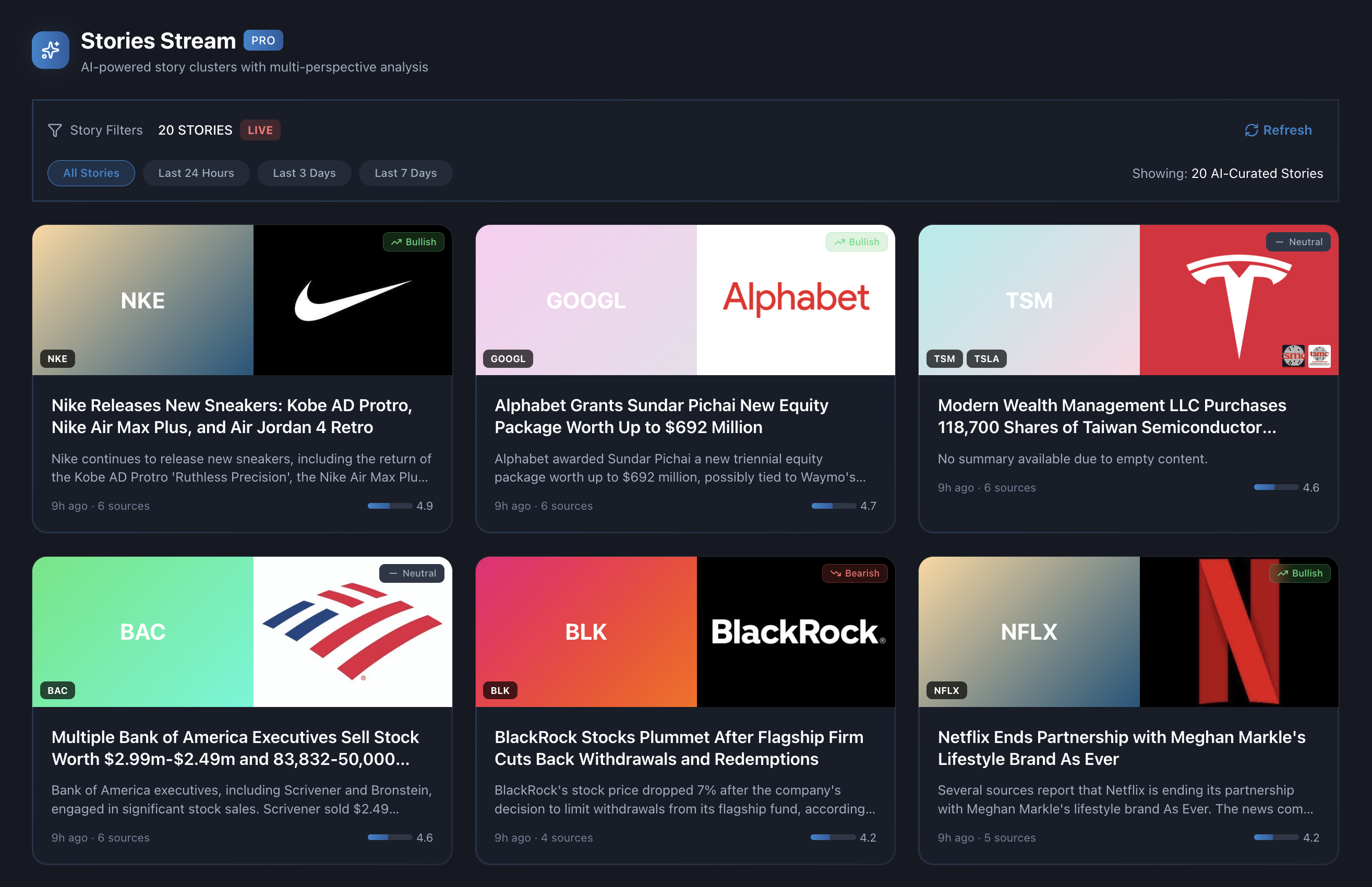The image size is (1372, 887).
Task: Toggle the Bearish badge on BlackRock story
Action: 855,573
